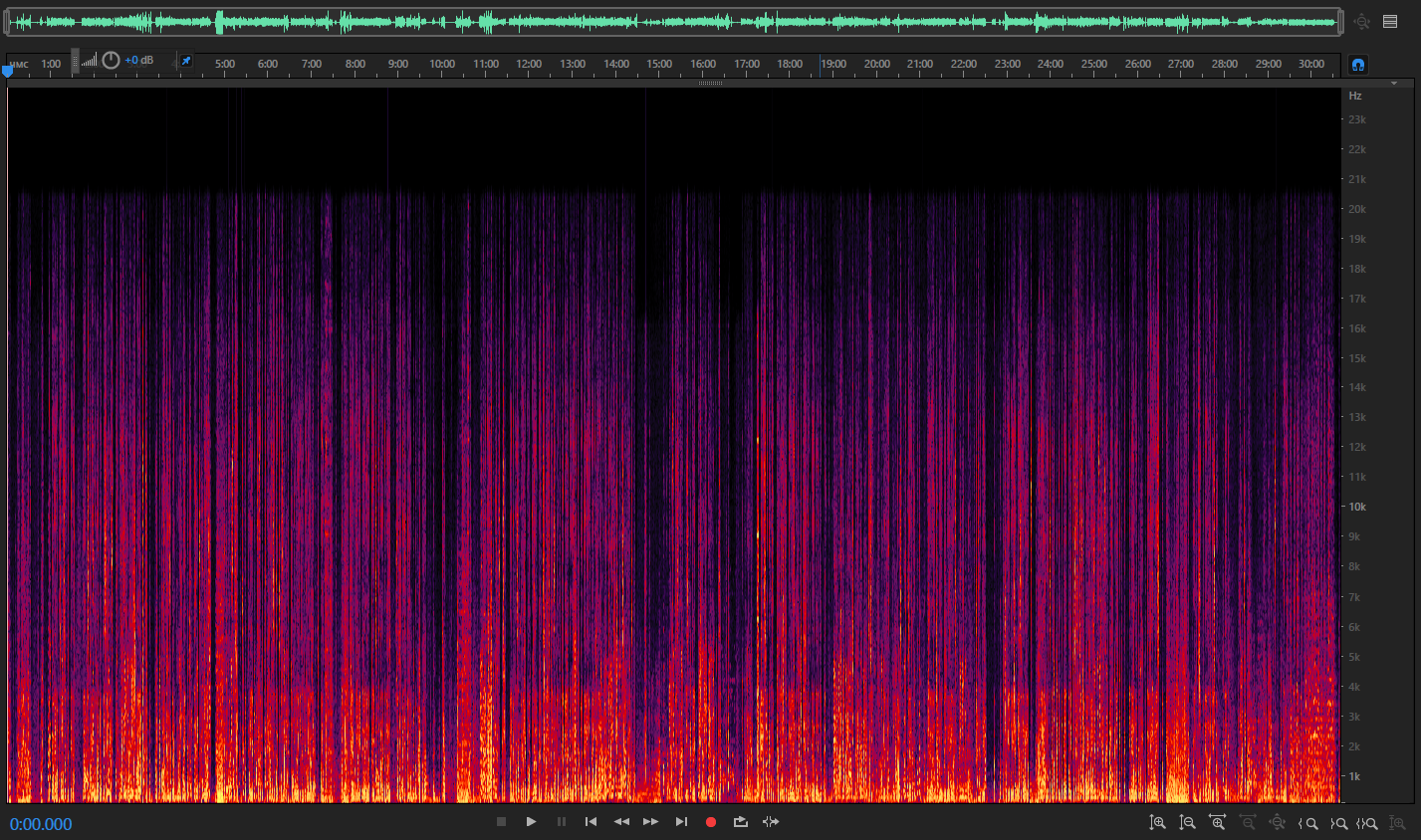This screenshot has height=840, width=1421.
Task: Zoom in time
Action: pos(1217,823)
